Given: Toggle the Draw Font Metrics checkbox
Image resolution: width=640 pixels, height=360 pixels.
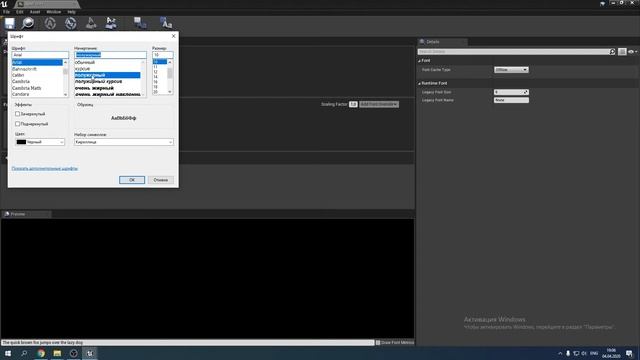Looking at the screenshot, I should (378, 342).
